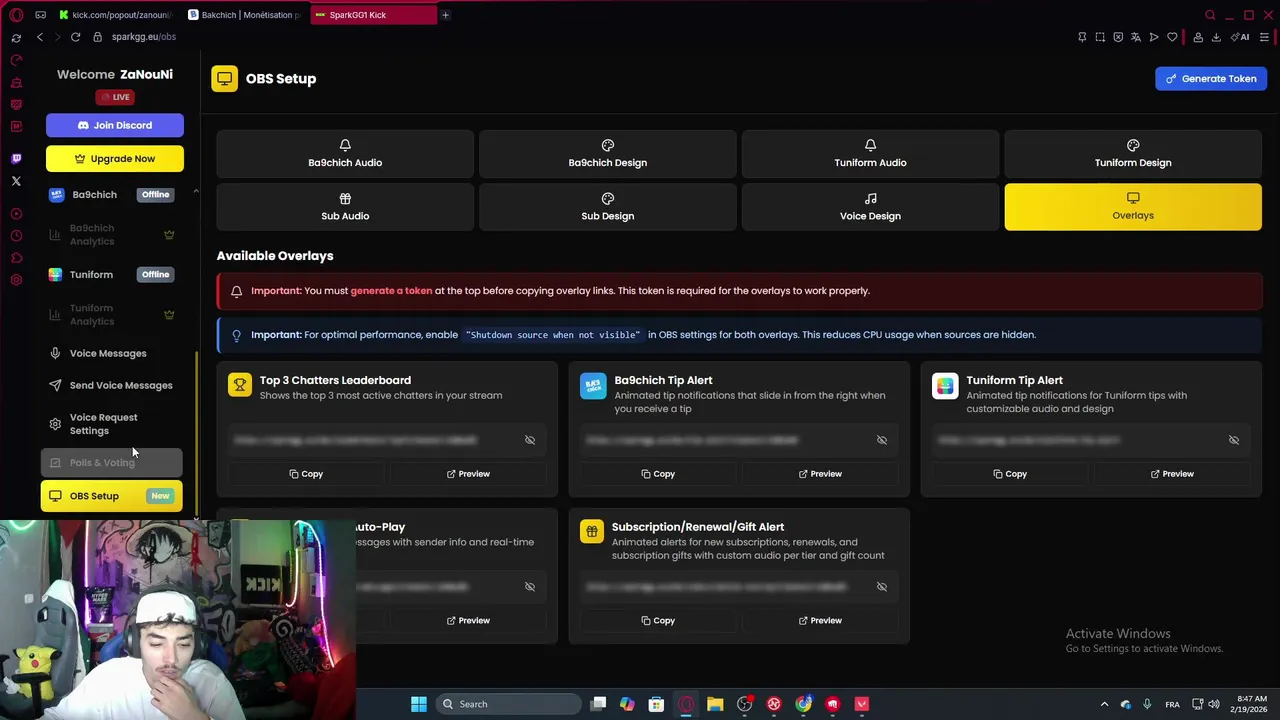Open Microsoft Store from the taskbar
Screen dimensions: 1280x720
[x=656, y=704]
